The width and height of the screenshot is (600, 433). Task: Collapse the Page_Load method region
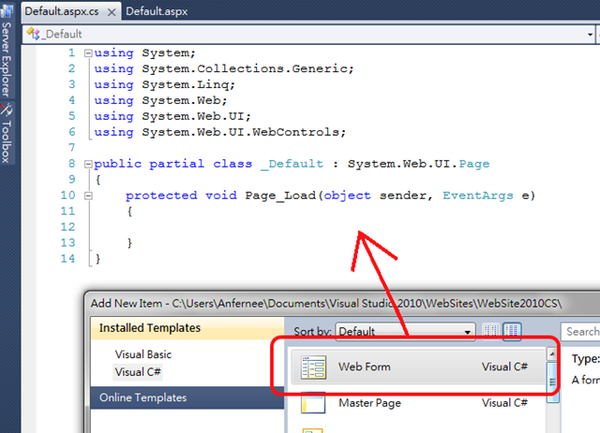(88, 196)
